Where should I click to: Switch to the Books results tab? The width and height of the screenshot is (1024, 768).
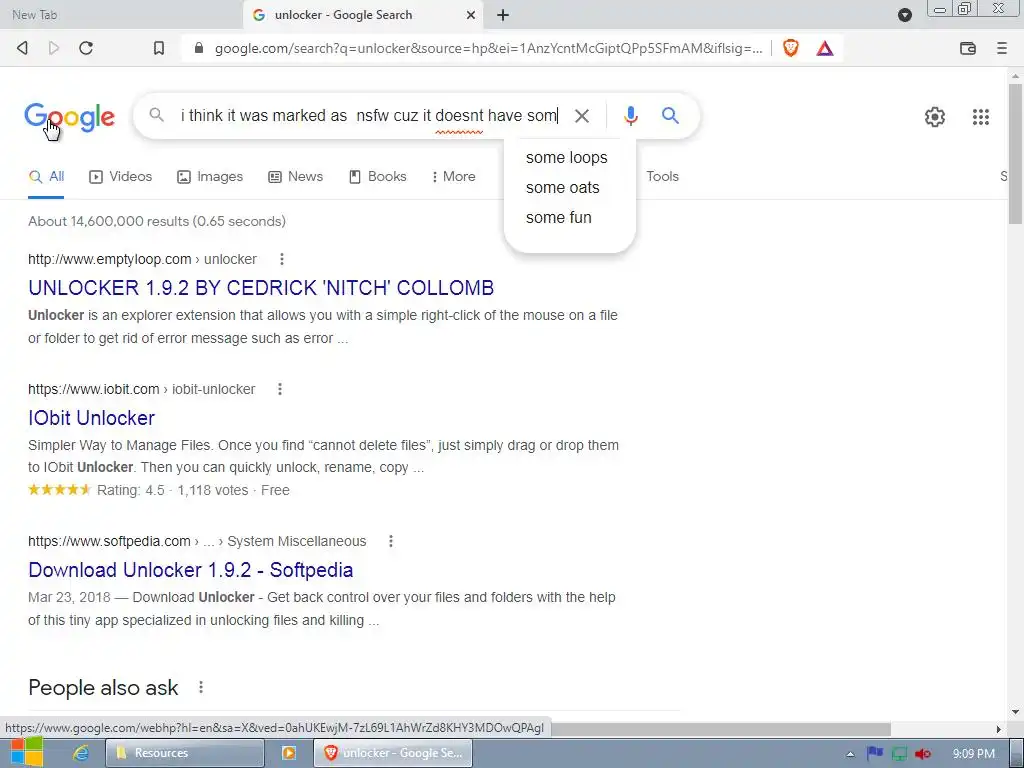(377, 176)
